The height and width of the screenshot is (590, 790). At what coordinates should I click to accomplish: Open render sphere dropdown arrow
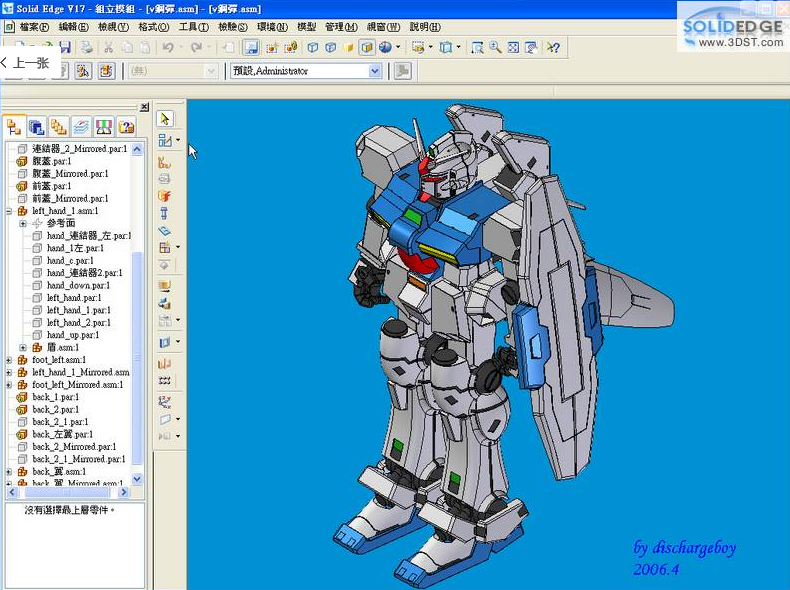(399, 47)
